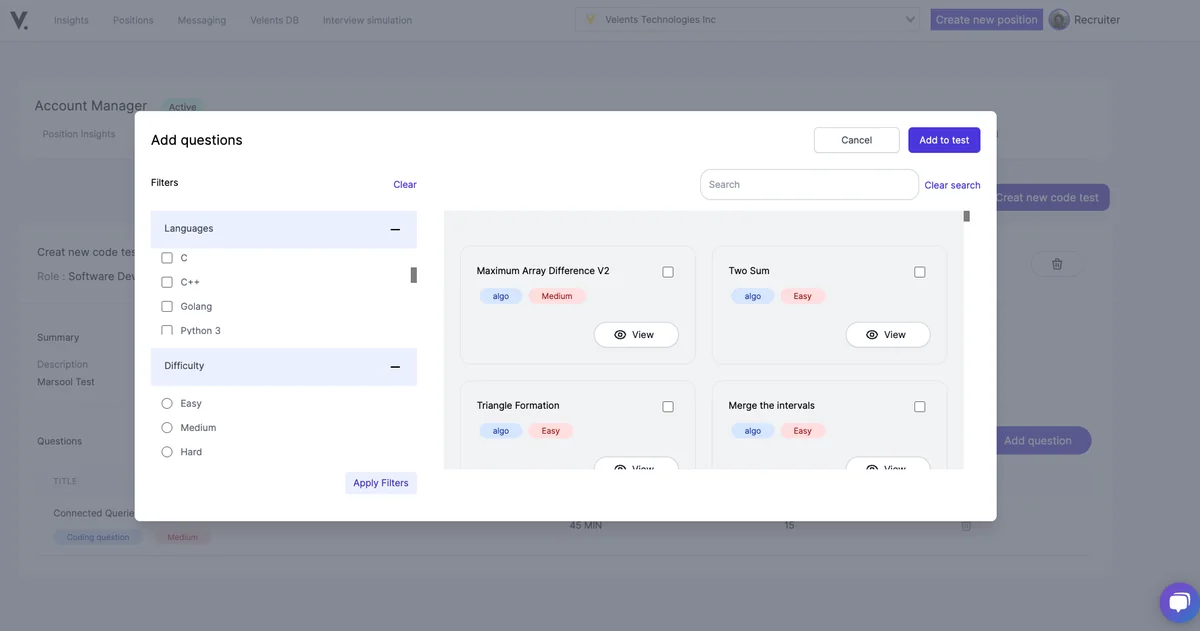Click the Merge the intervals question title
Image resolution: width=1200 pixels, height=631 pixels.
pyautogui.click(x=772, y=406)
